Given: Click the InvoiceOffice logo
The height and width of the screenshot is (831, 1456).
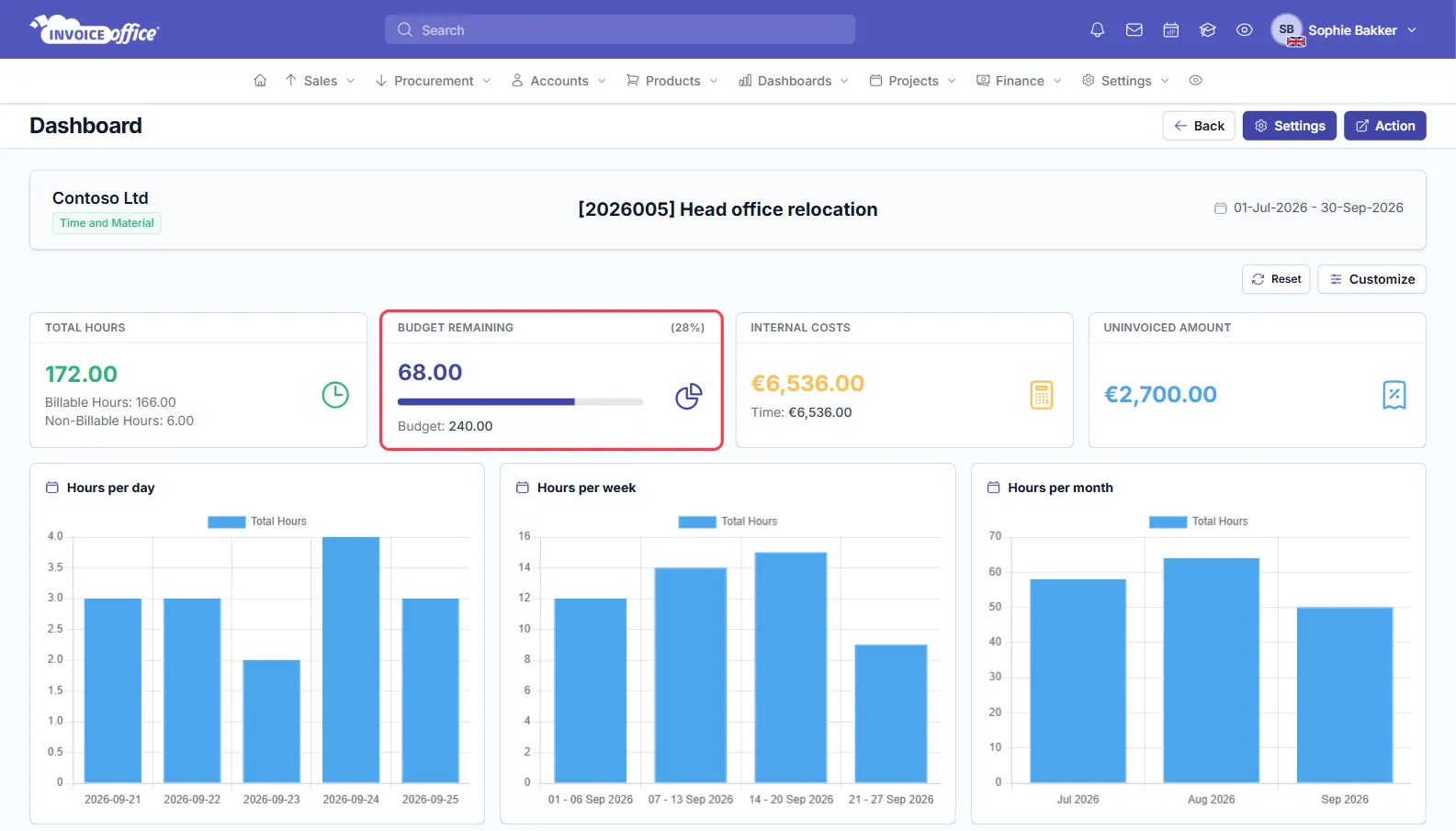Looking at the screenshot, I should [x=95, y=30].
